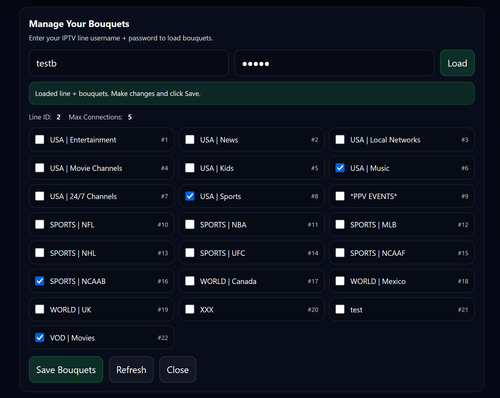The image size is (500, 398).
Task: Uncheck the SPORTS | NCAAB bouquet
Action: (x=40, y=281)
